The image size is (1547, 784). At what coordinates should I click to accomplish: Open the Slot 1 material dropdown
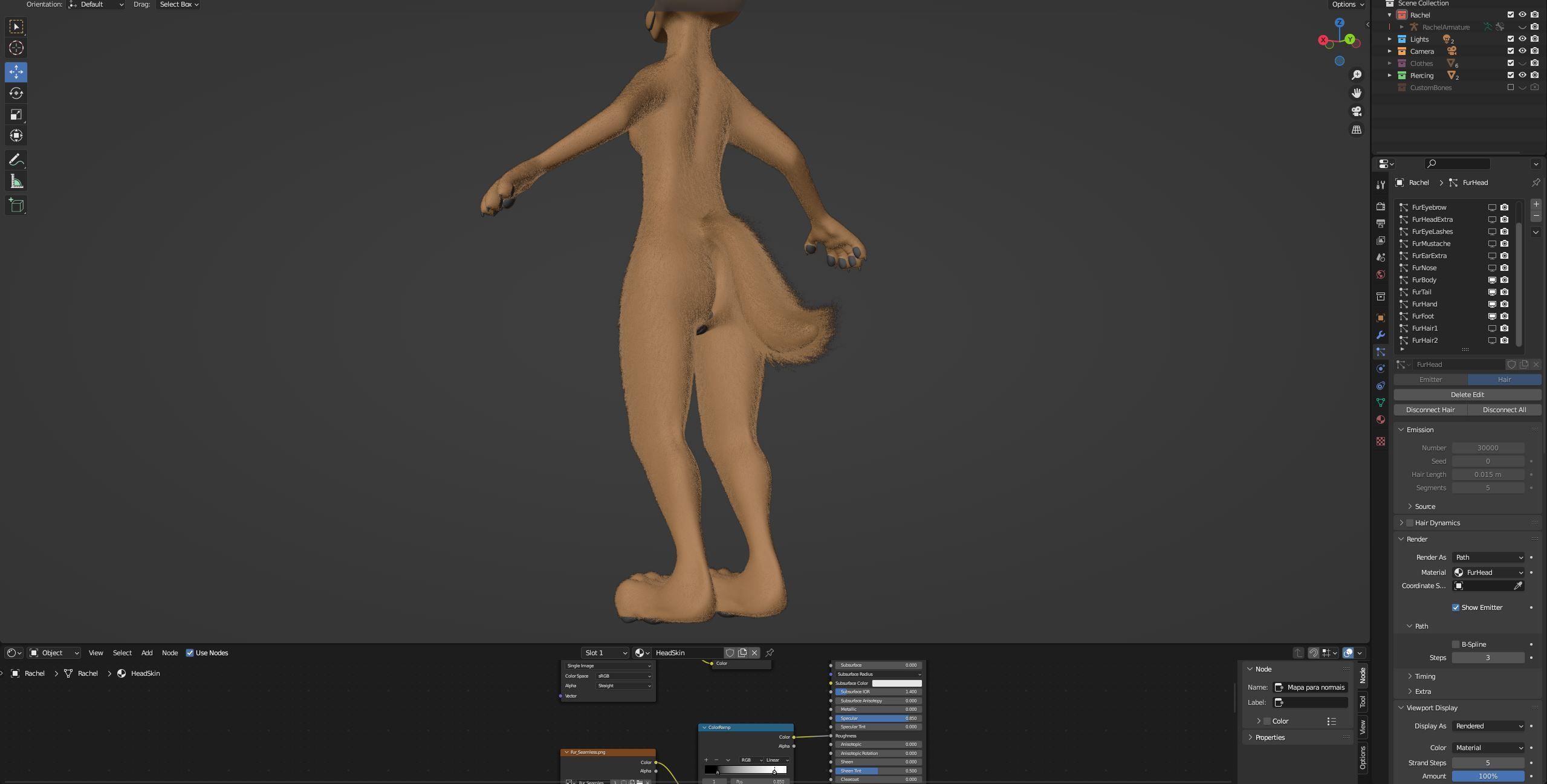click(605, 653)
